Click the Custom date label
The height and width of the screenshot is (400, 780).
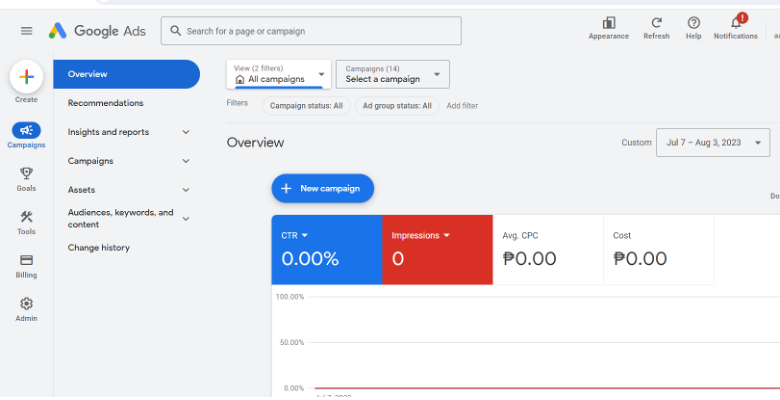636,143
